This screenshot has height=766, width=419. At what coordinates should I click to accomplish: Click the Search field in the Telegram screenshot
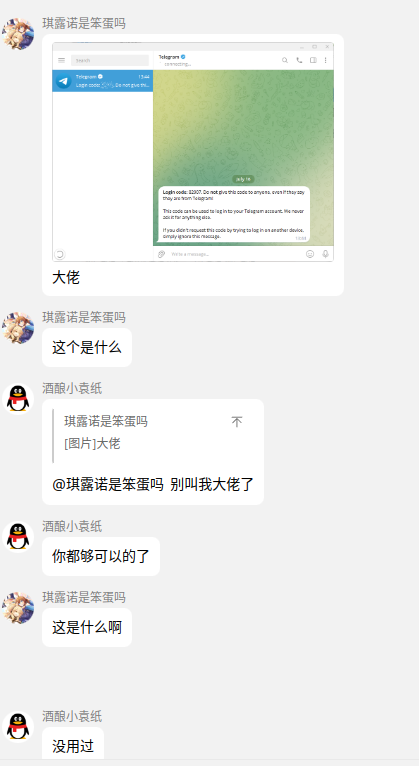click(x=110, y=60)
